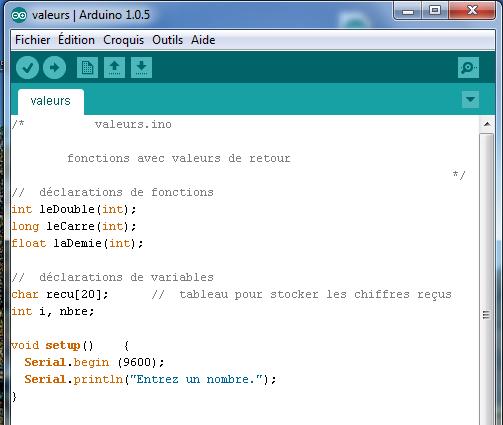The image size is (503, 425).
Task: Click in the line 'int leDouble(int);'
Action: tap(74, 209)
